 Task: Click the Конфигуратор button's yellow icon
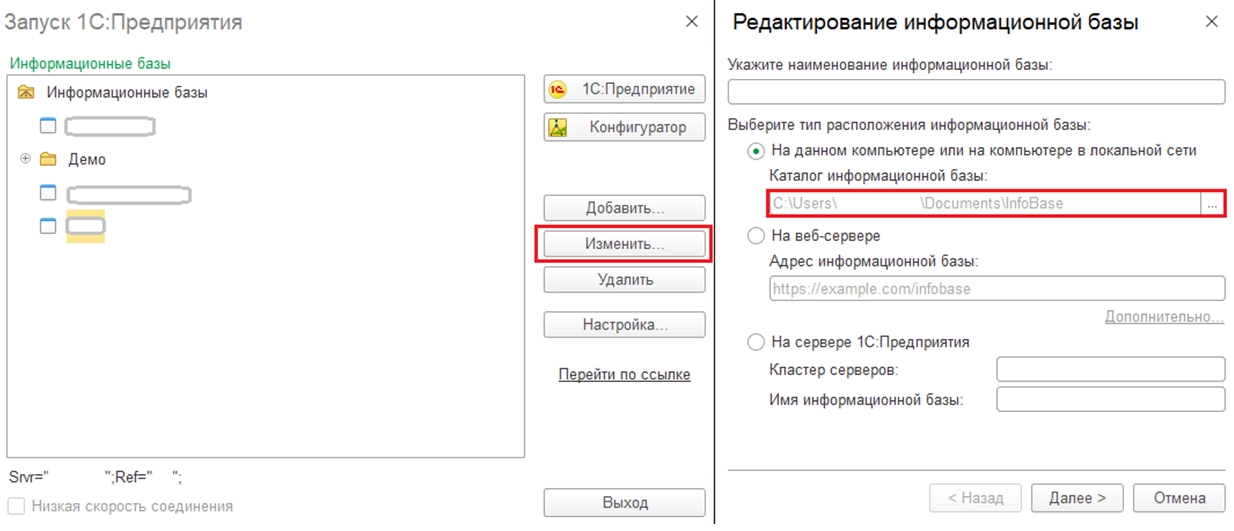(x=558, y=127)
